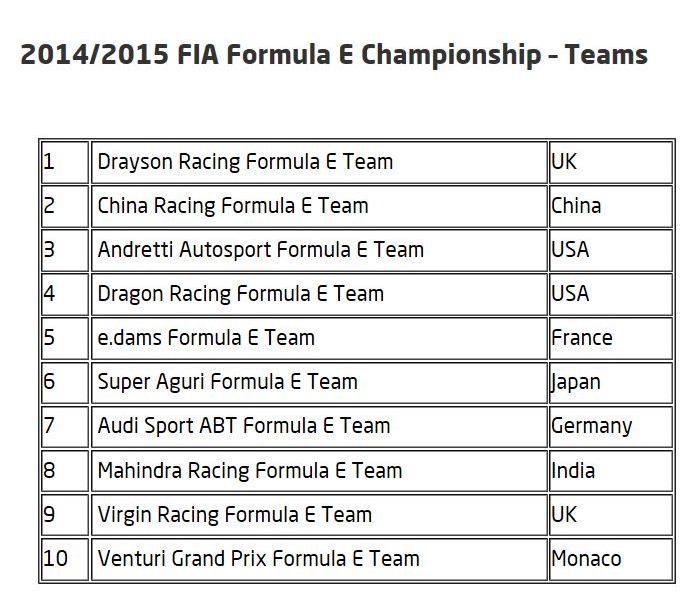
Task: Click Venturi Grand Prix Formula E Team
Action: point(319,559)
